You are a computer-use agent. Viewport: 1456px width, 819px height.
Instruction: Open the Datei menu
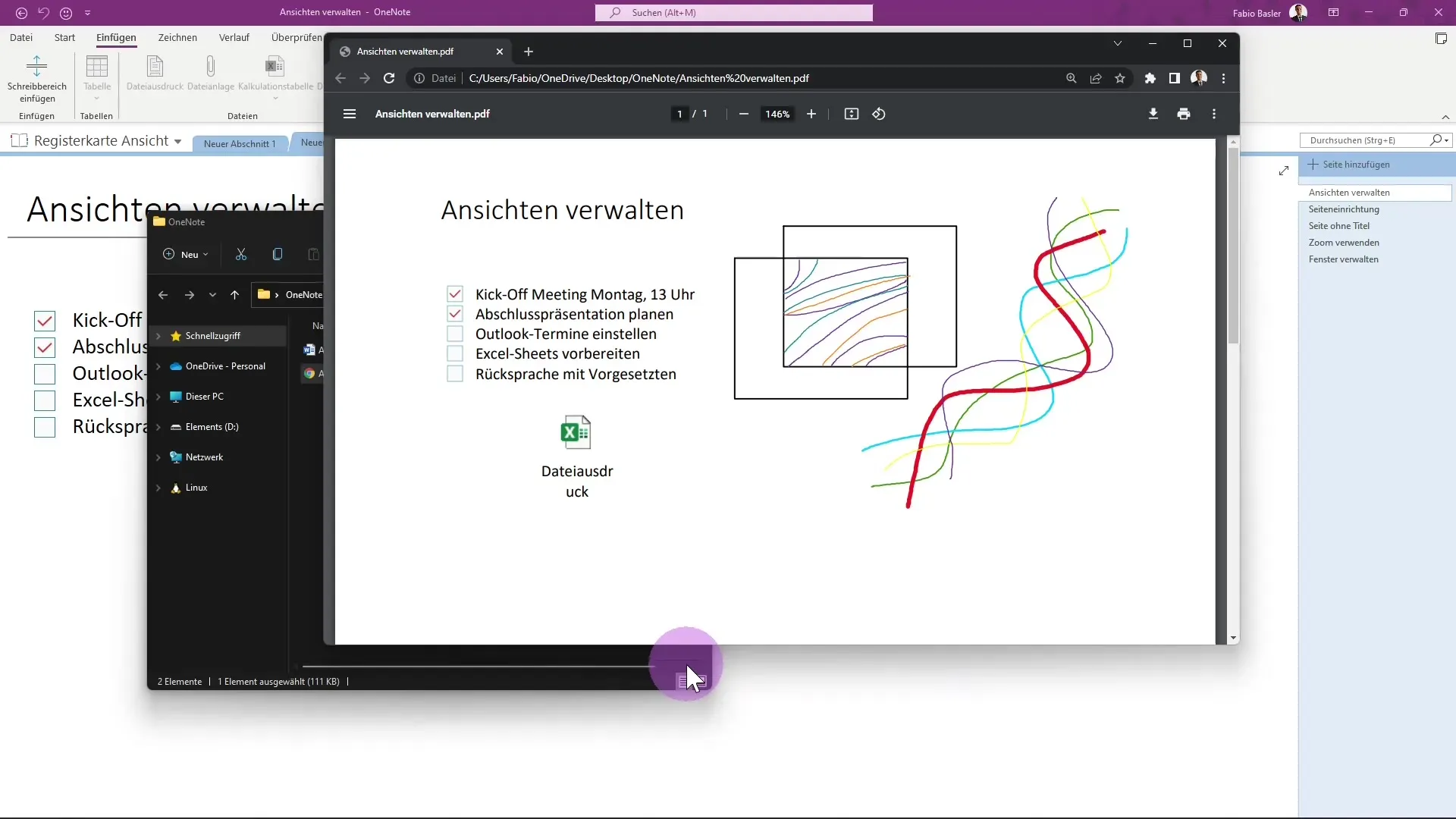(x=21, y=37)
